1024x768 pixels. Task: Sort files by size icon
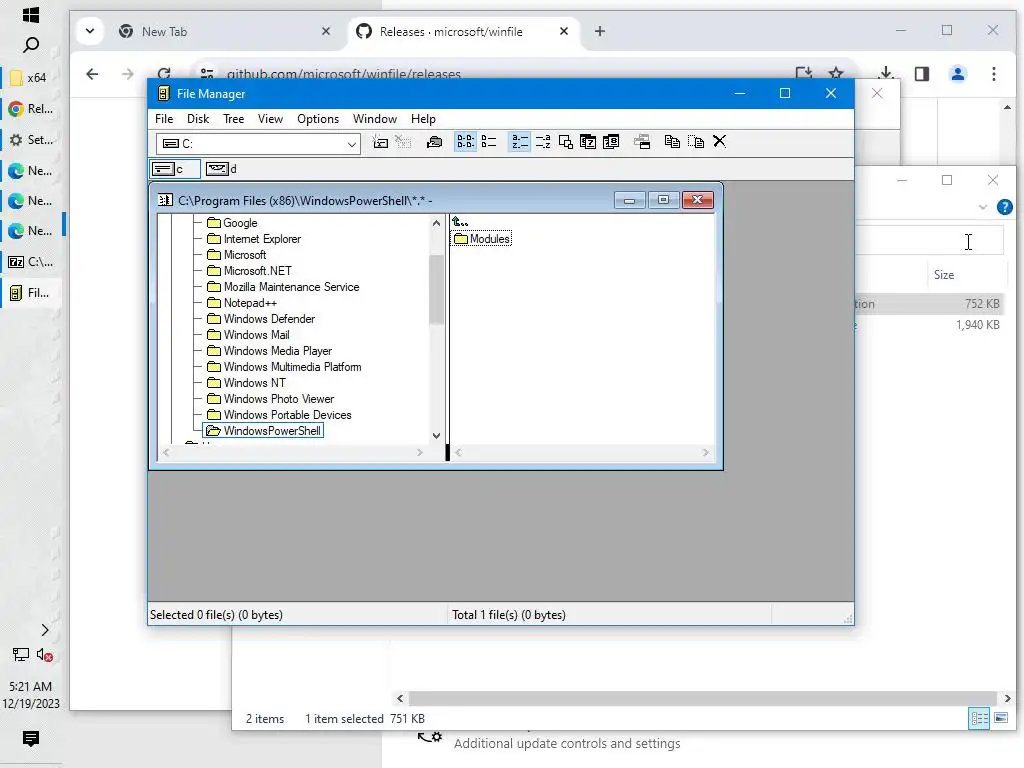[566, 142]
